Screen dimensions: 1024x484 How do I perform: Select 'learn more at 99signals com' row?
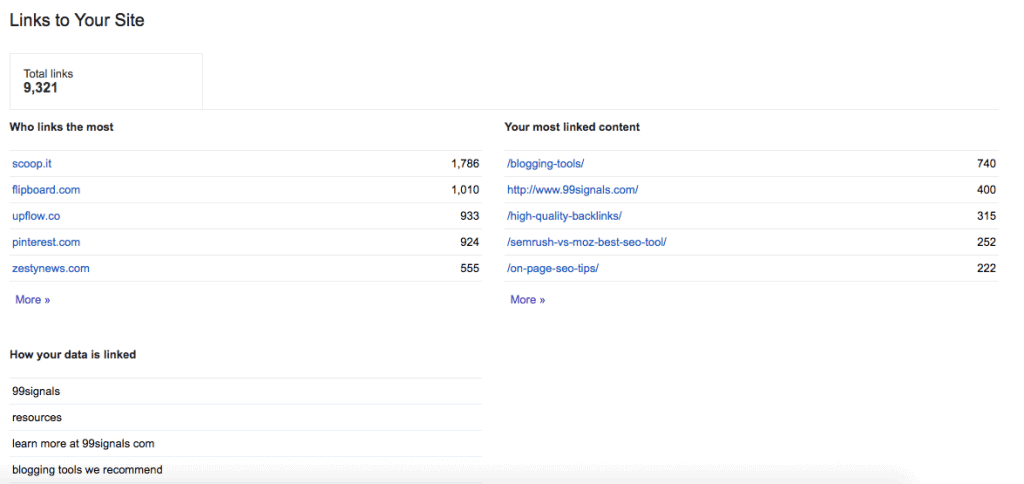(x=83, y=443)
